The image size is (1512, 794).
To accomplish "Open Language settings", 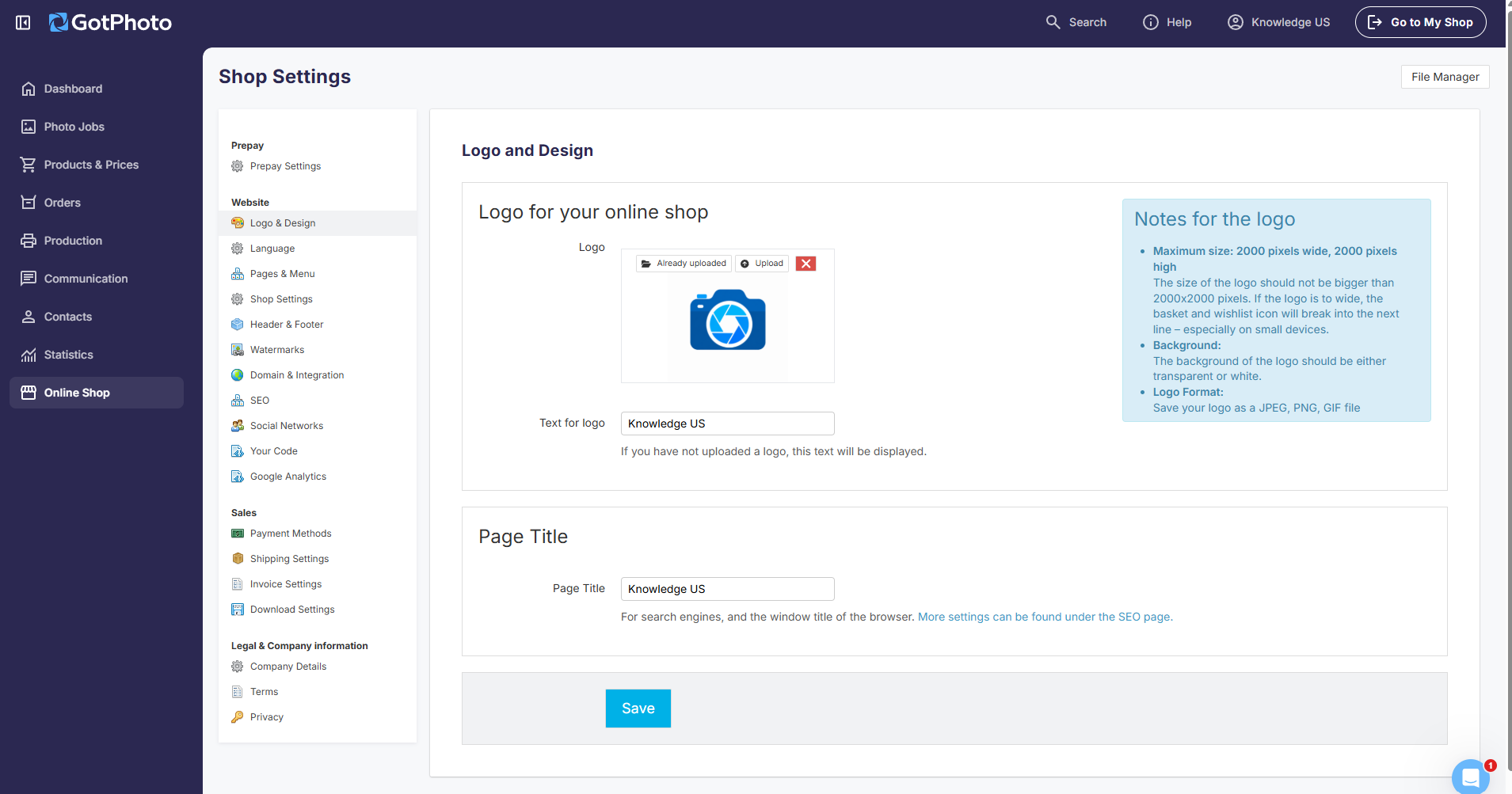I will (x=318, y=249).
